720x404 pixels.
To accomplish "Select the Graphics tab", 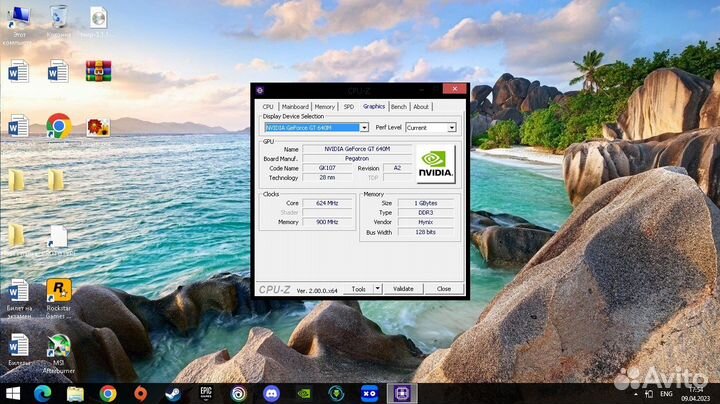I will point(374,106).
